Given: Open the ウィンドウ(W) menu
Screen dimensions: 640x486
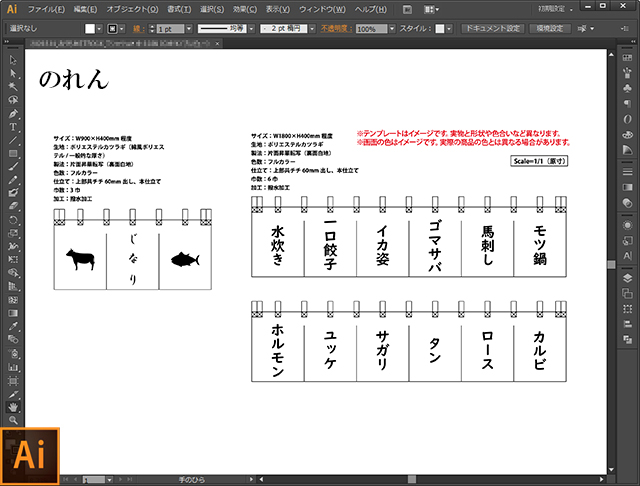Looking at the screenshot, I should pos(322,9).
